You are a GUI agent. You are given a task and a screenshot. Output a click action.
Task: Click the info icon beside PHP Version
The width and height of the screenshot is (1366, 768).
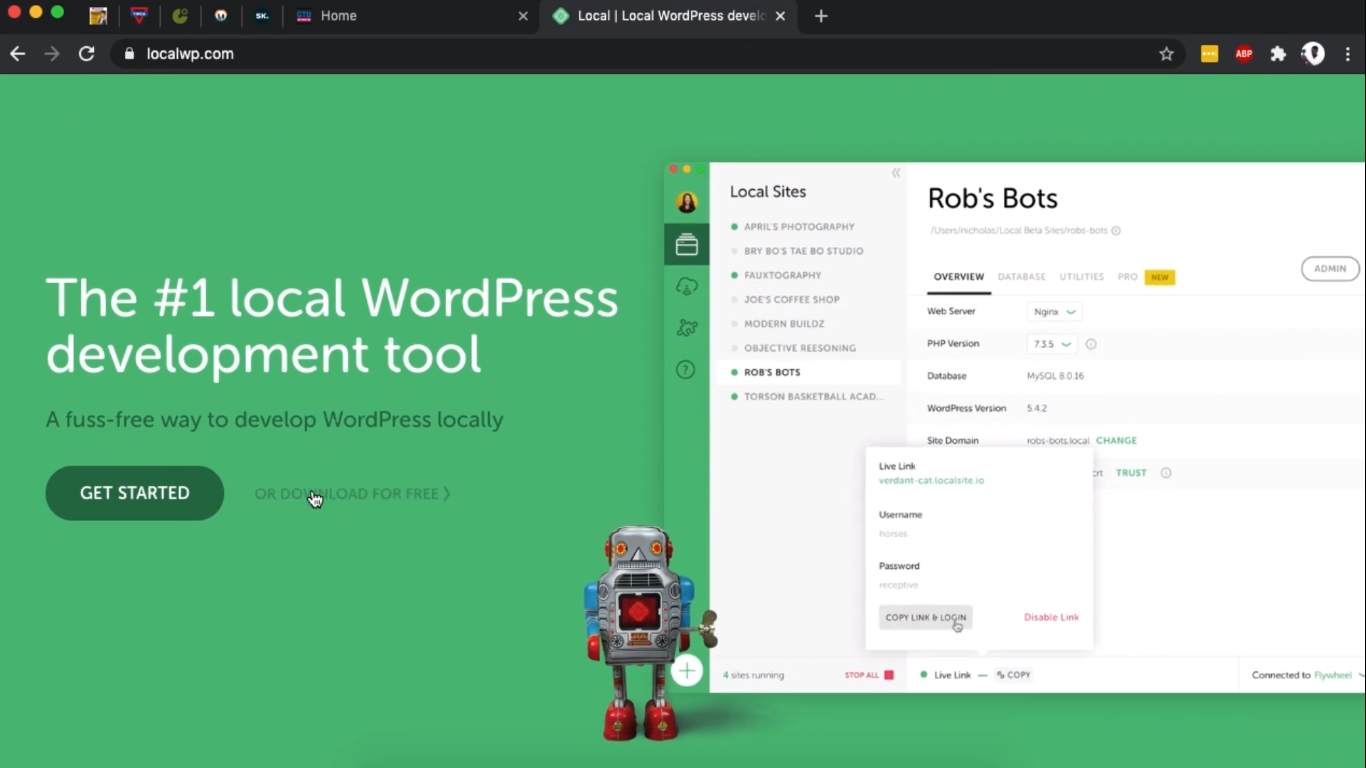pos(1091,344)
